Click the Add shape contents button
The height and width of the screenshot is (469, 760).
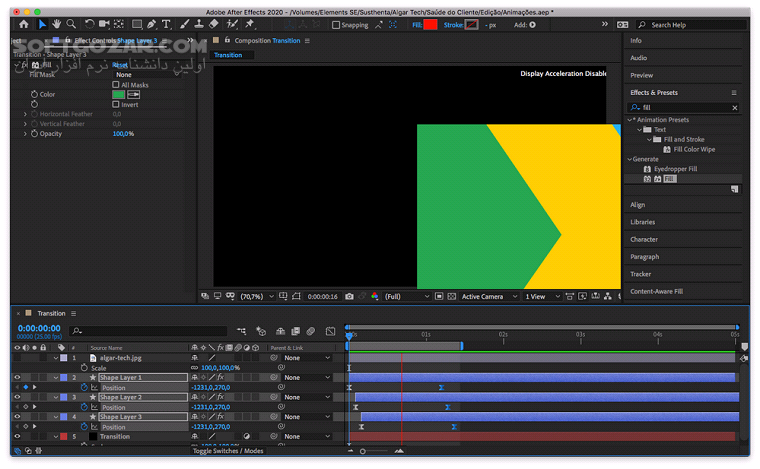pyautogui.click(x=532, y=25)
